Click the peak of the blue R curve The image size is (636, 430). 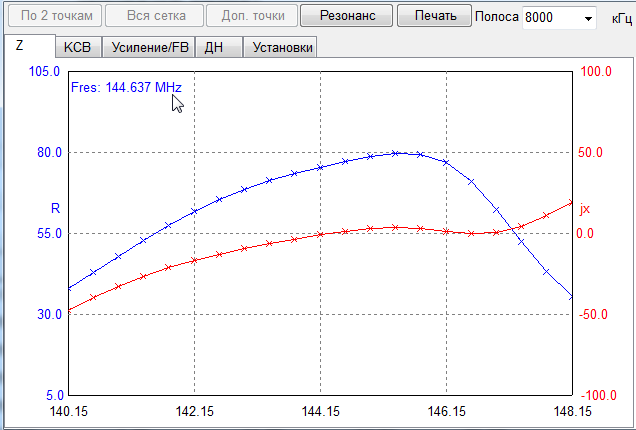(x=396, y=153)
